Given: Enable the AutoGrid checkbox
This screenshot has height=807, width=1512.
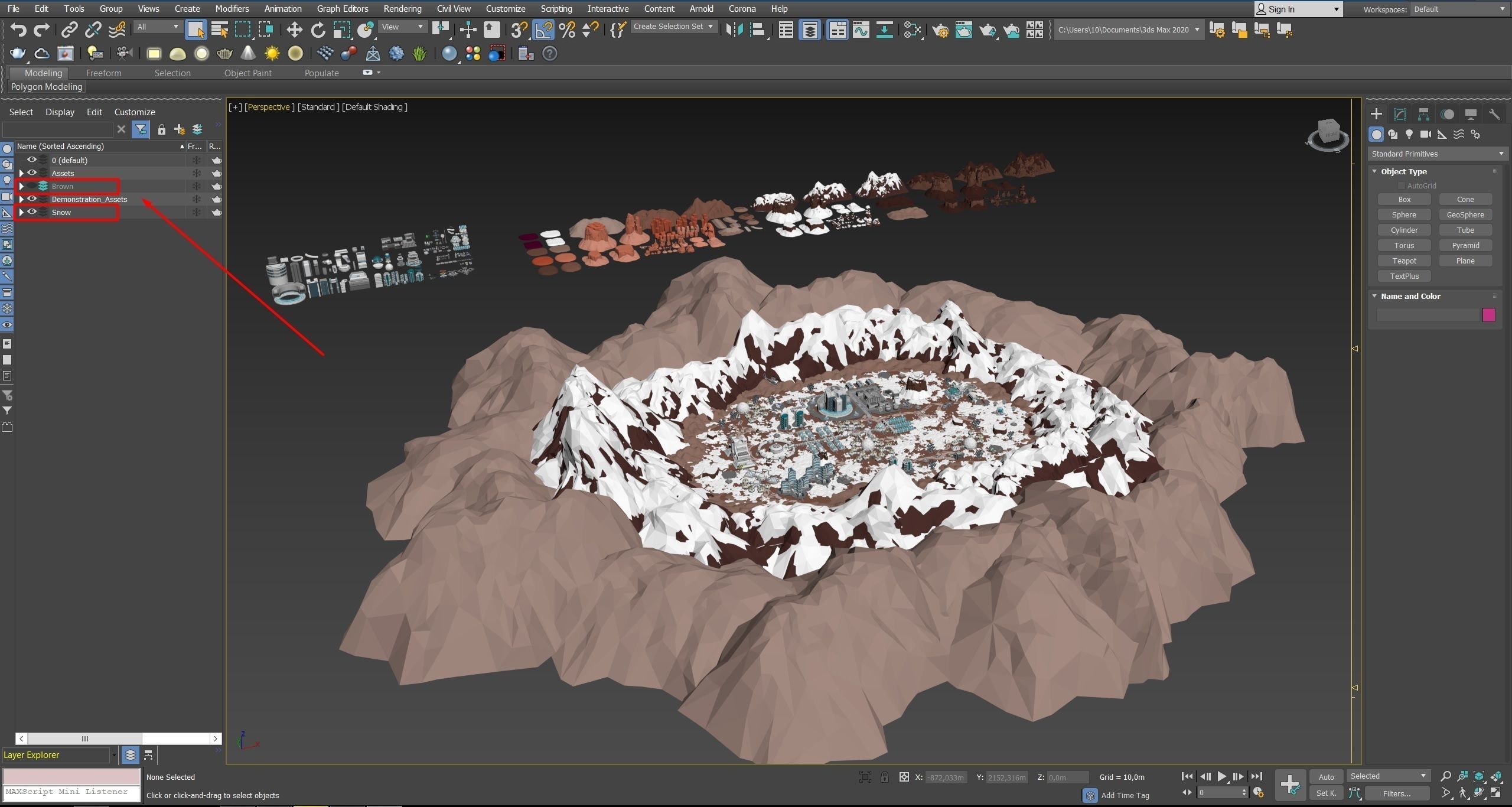Looking at the screenshot, I should pos(1401,186).
